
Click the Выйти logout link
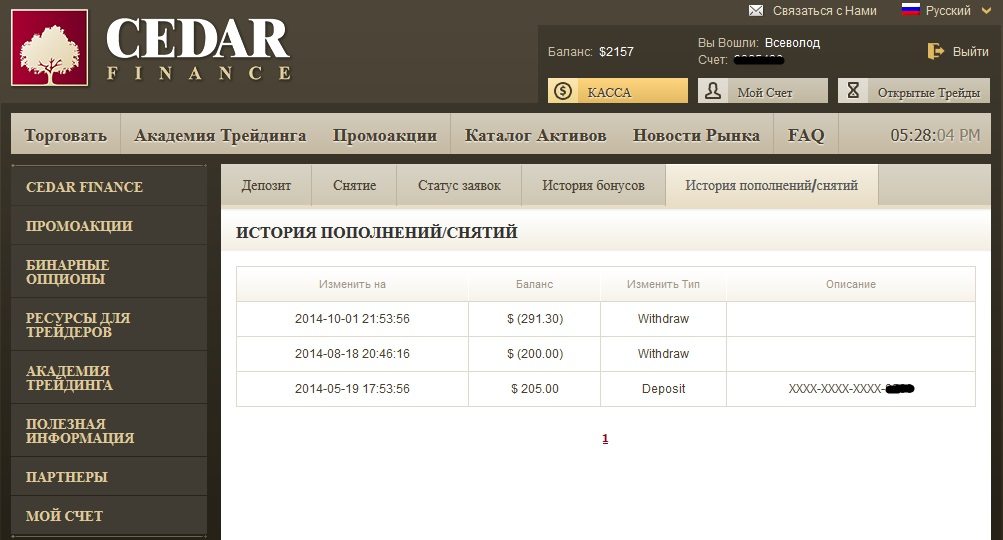pyautogui.click(x=970, y=52)
